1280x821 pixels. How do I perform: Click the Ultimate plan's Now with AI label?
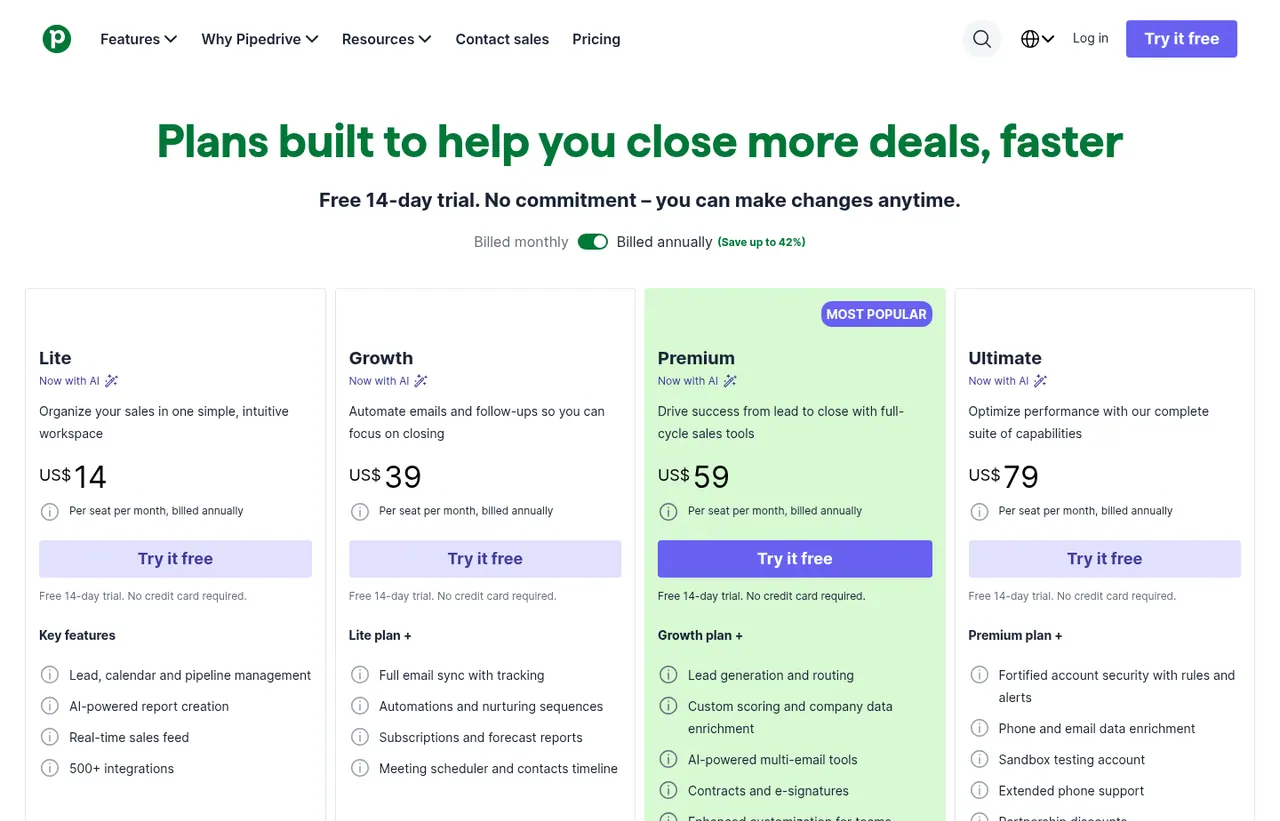[1008, 381]
